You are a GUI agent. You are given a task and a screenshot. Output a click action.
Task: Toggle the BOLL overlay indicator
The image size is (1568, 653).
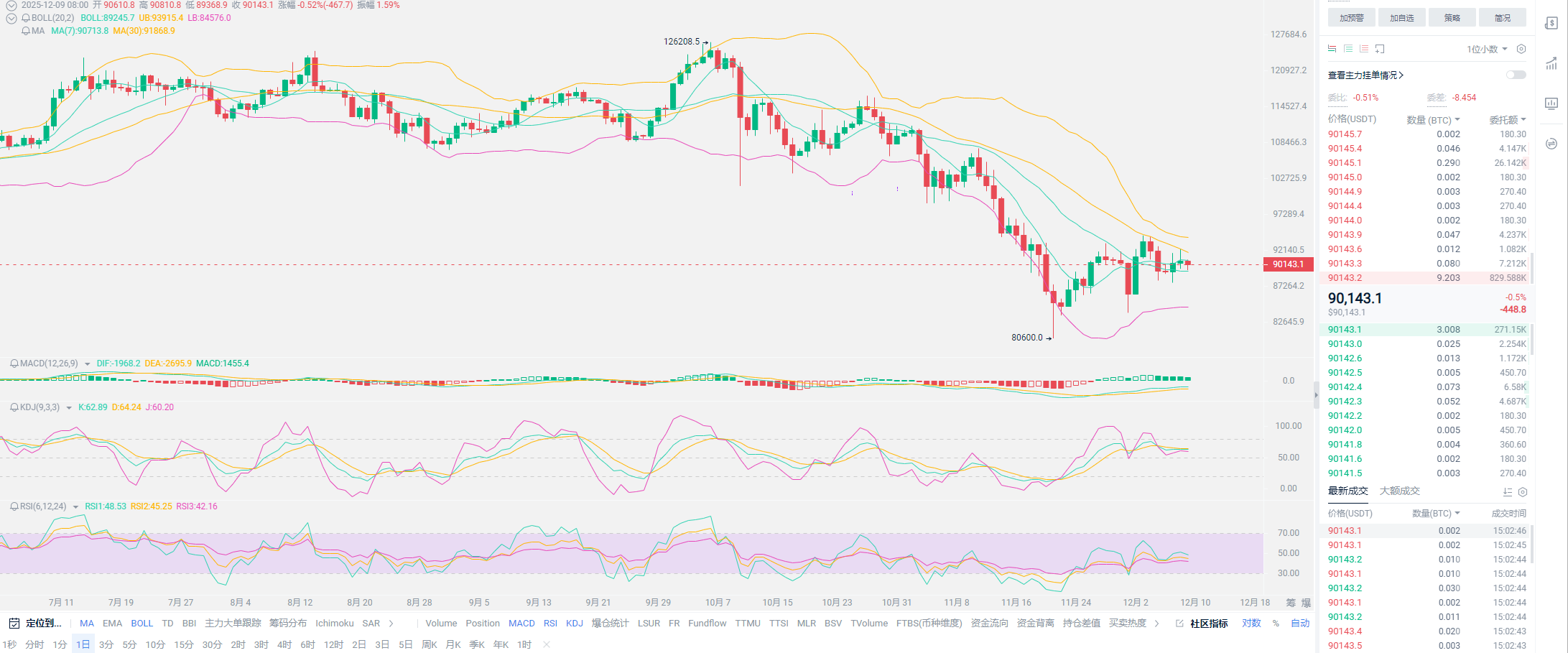[142, 624]
